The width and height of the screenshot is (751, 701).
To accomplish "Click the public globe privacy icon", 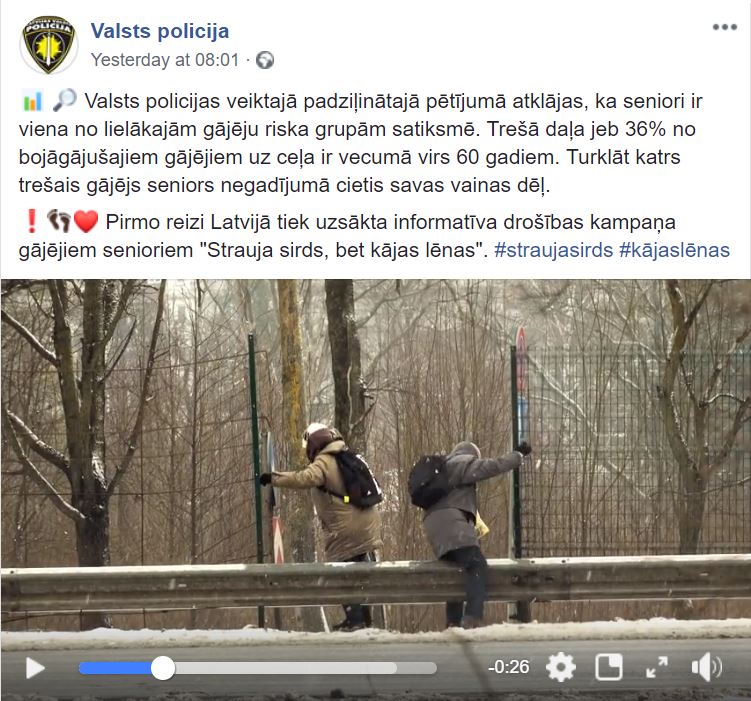I will 265,60.
